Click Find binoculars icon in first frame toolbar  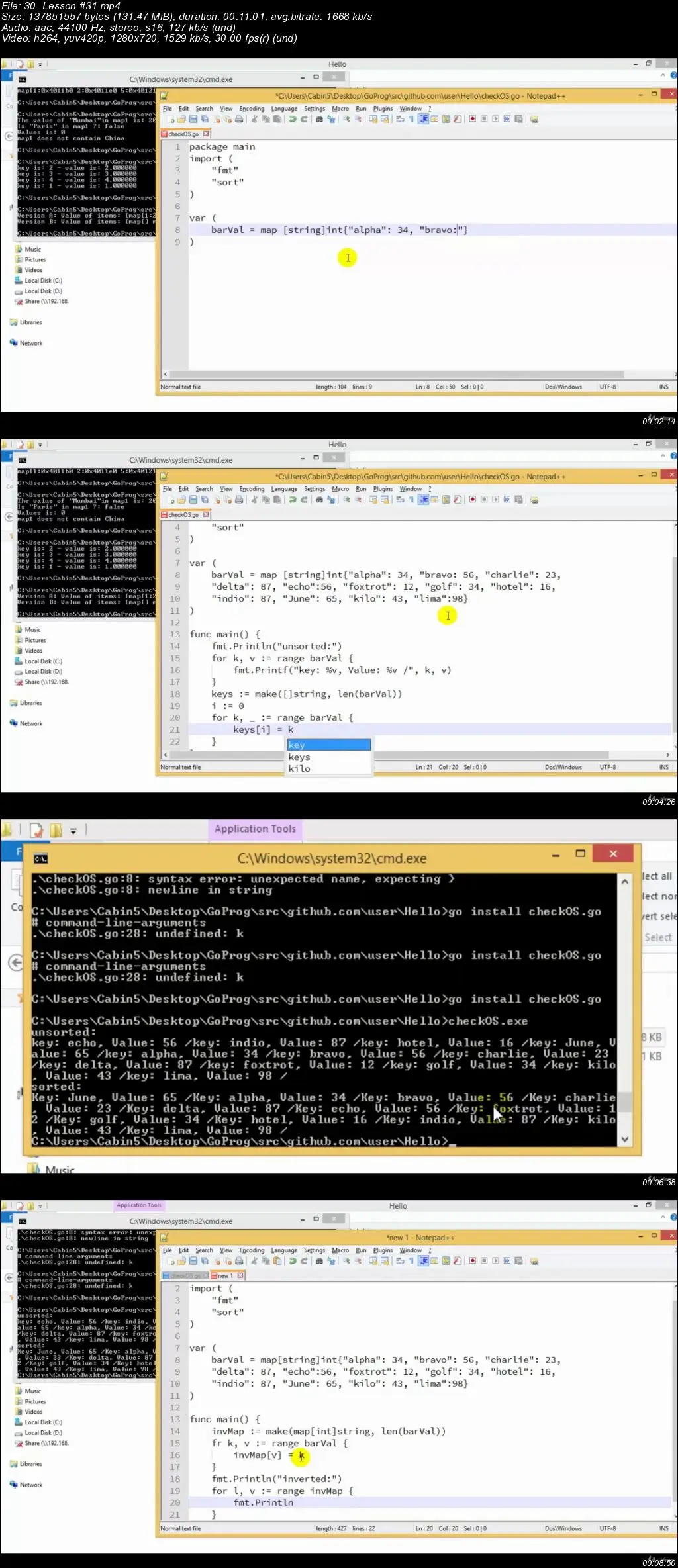(x=319, y=119)
